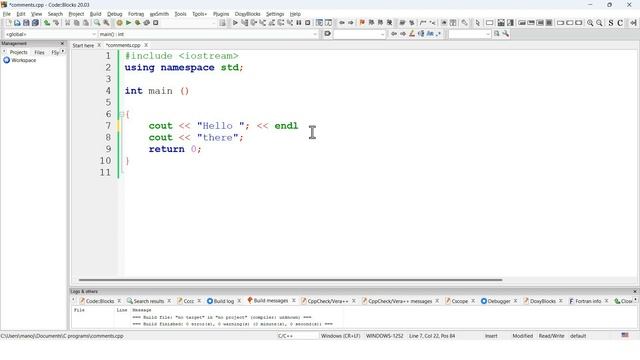Click the New file toolbar icon

point(8,23)
